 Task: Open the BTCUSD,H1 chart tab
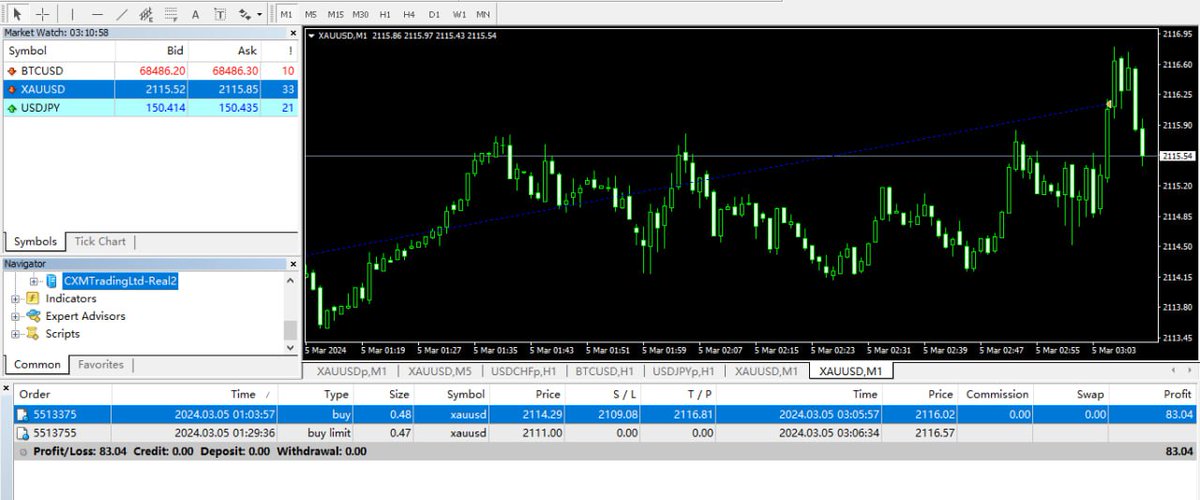(607, 371)
